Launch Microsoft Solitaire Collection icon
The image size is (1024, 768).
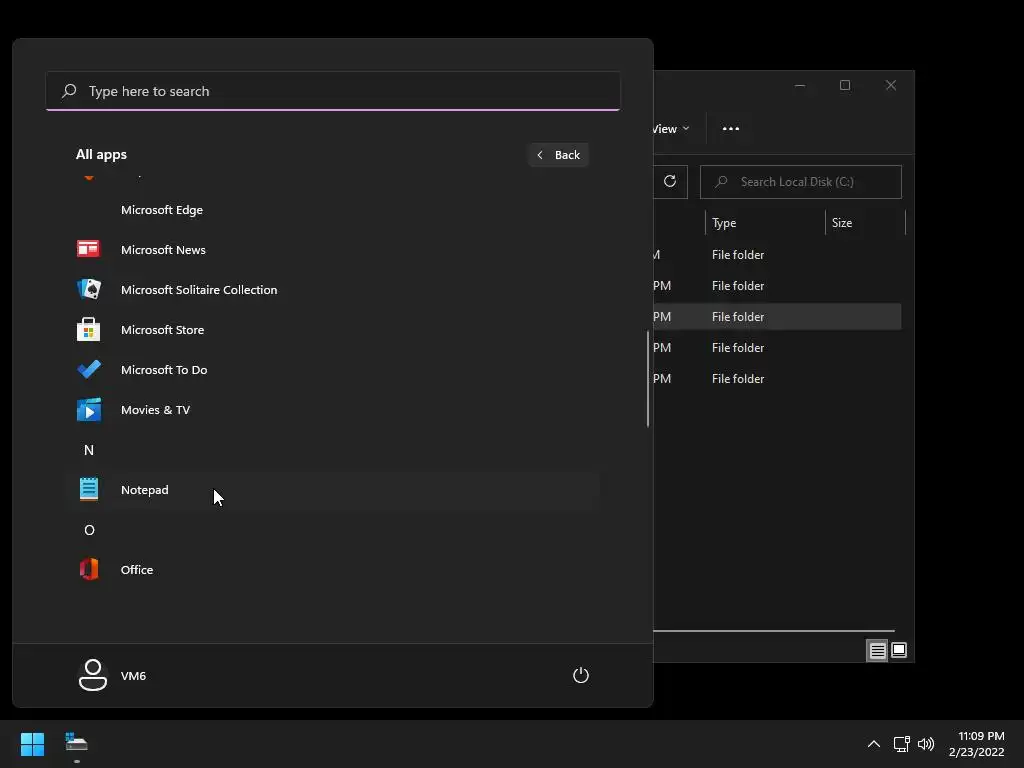pos(88,289)
